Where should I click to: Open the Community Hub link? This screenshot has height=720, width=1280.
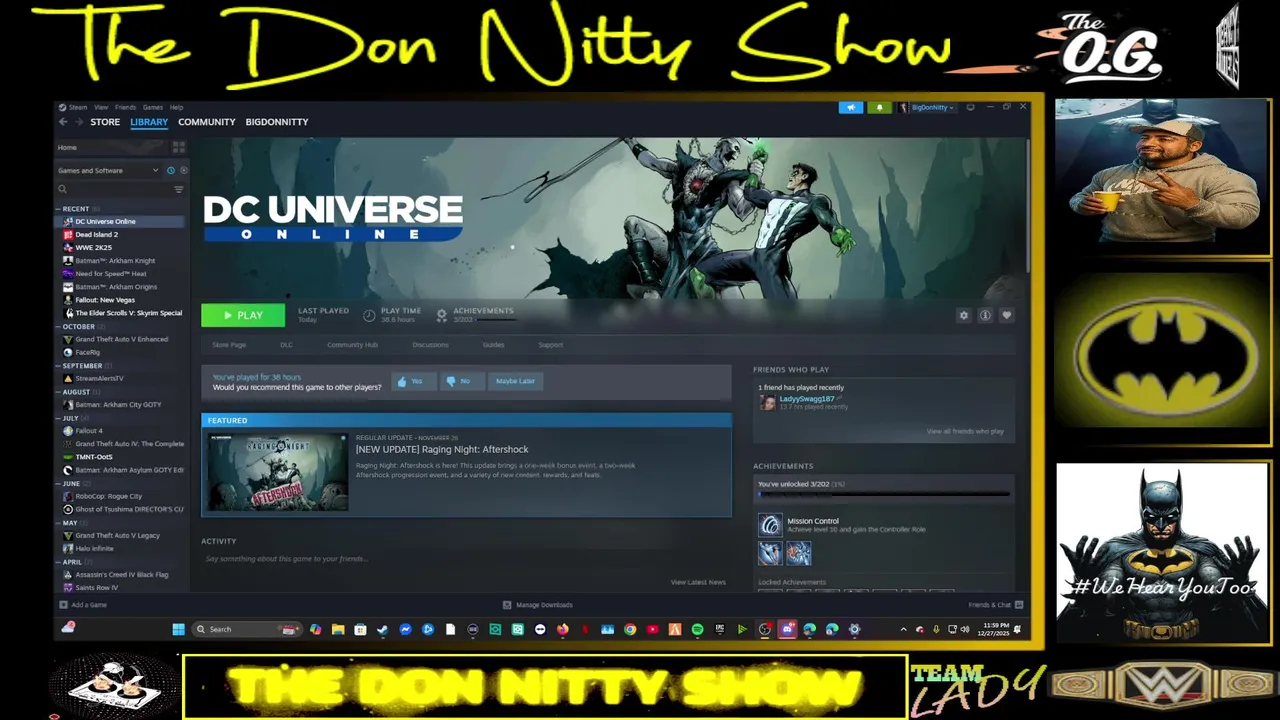click(x=352, y=345)
